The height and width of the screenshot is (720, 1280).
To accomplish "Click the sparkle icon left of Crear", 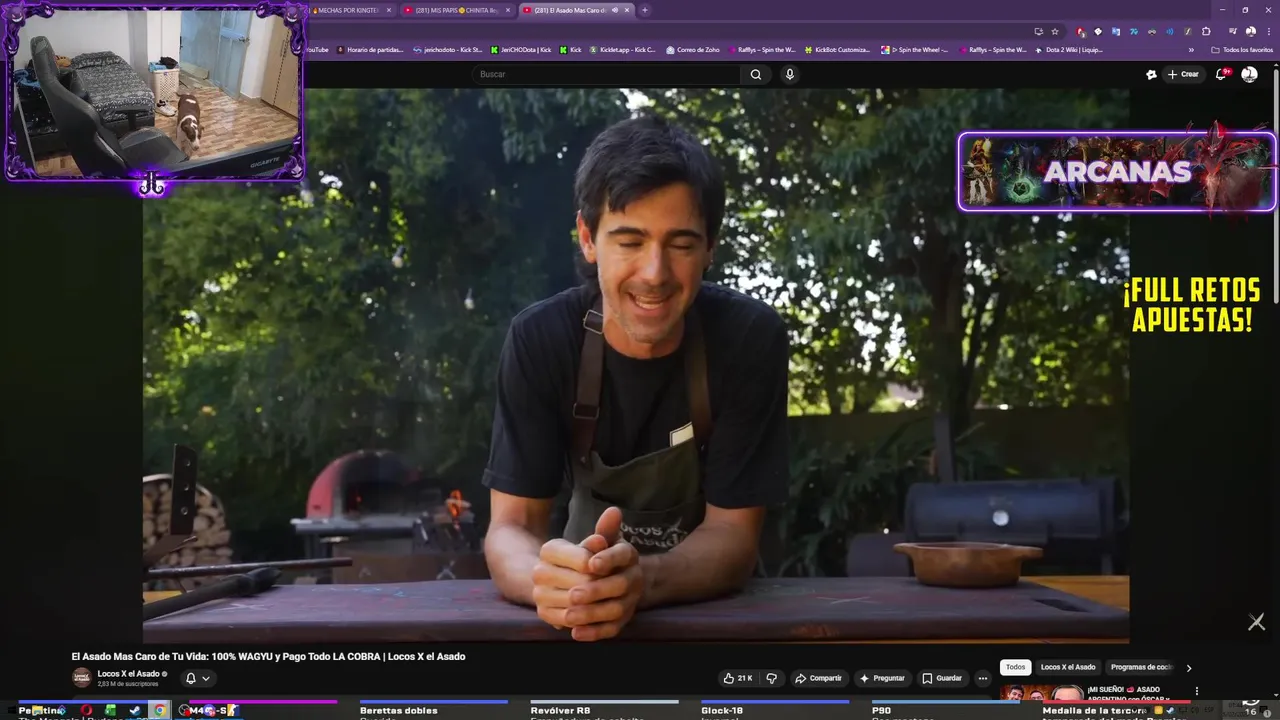I will click(1151, 74).
